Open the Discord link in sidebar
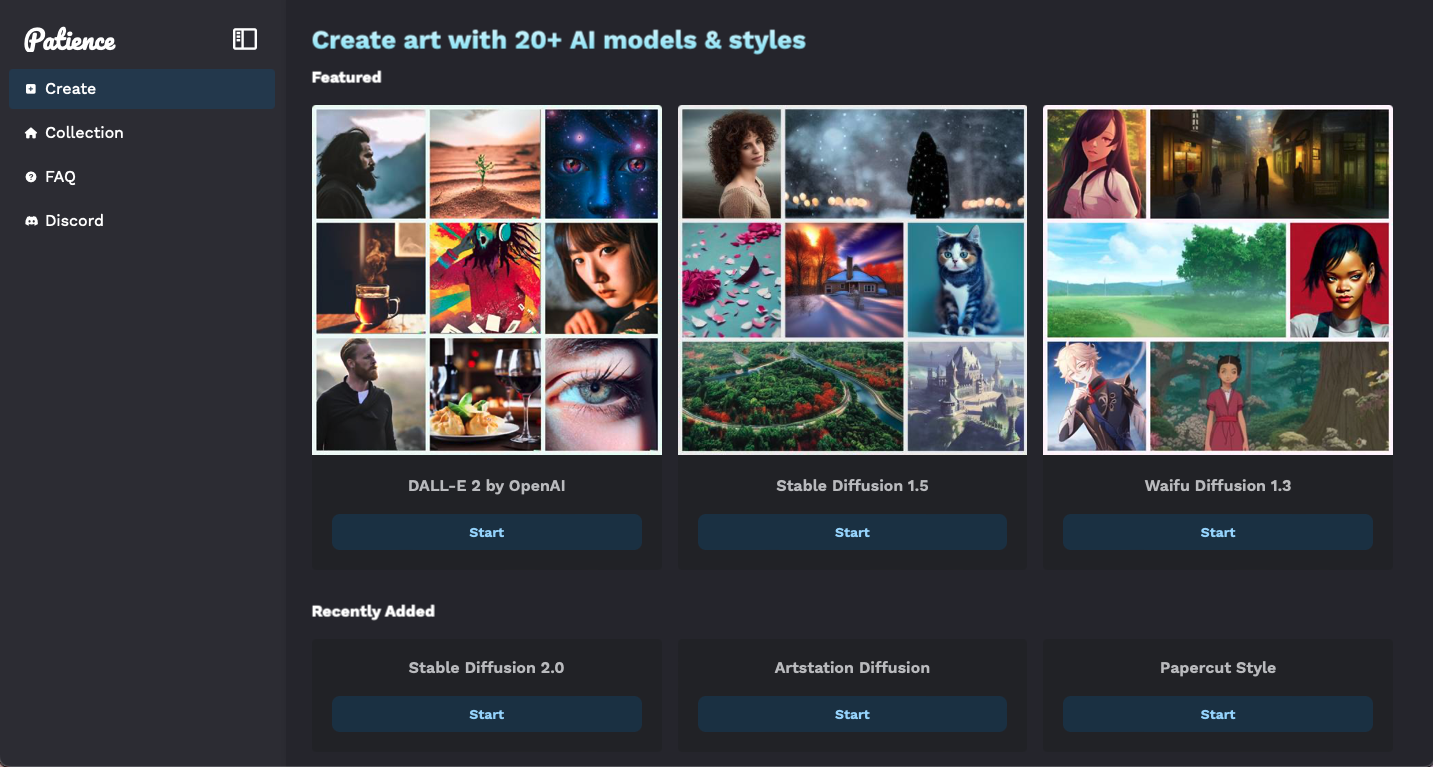 point(74,221)
